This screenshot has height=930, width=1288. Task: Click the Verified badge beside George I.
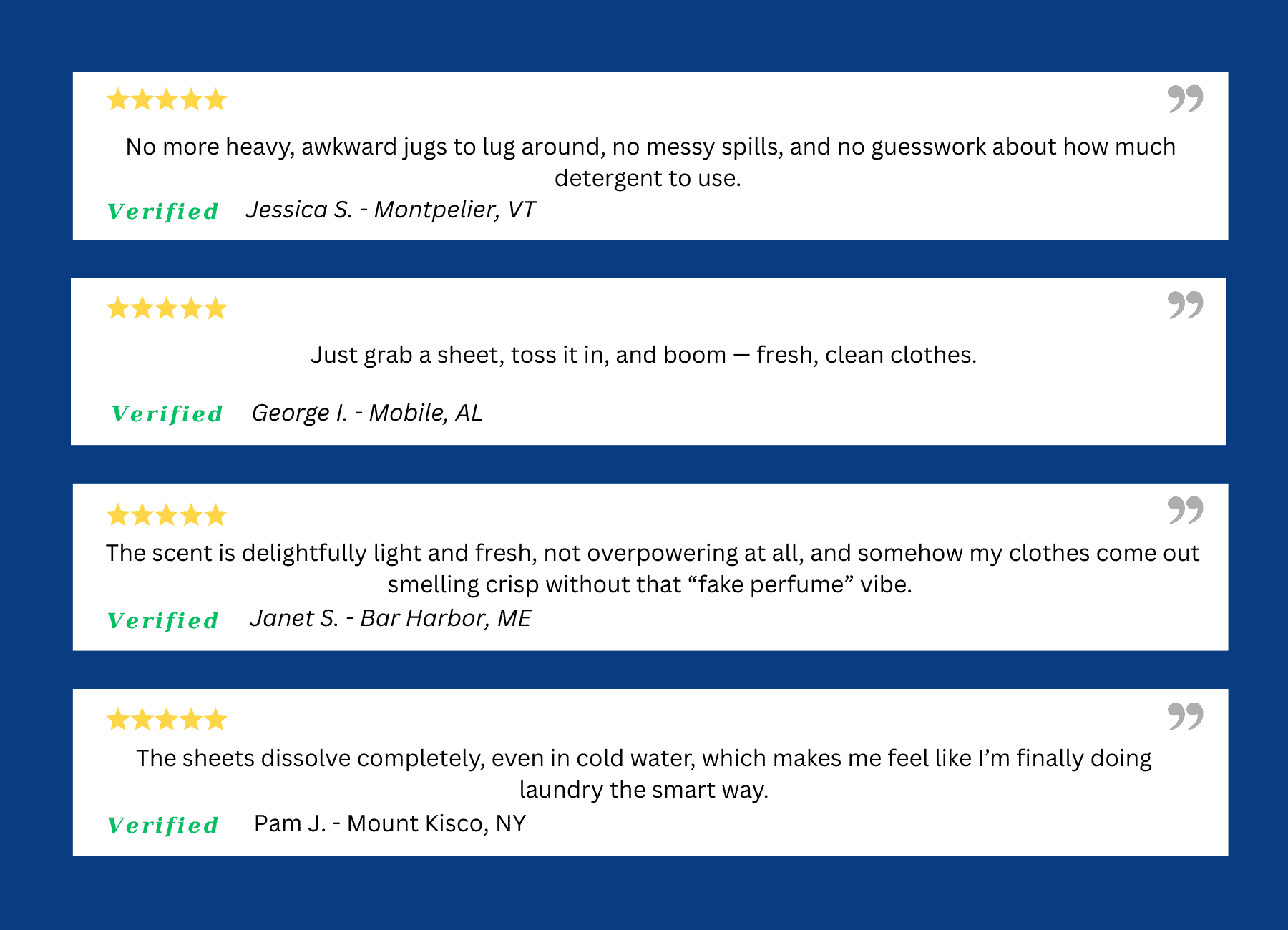(x=167, y=414)
